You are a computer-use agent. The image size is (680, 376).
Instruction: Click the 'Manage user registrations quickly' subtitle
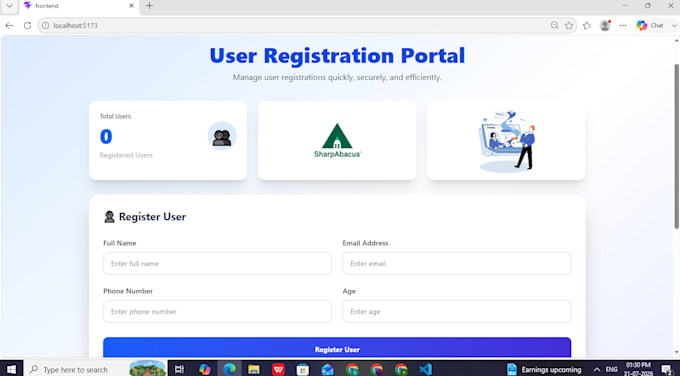[337, 78]
